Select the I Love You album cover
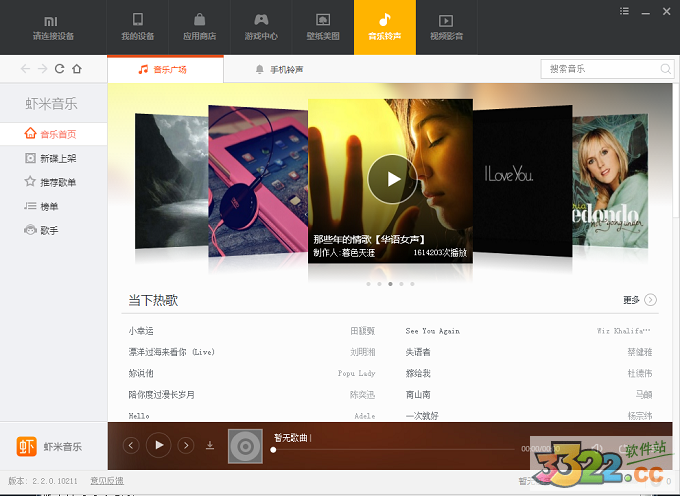The width and height of the screenshot is (680, 496). pos(523,180)
